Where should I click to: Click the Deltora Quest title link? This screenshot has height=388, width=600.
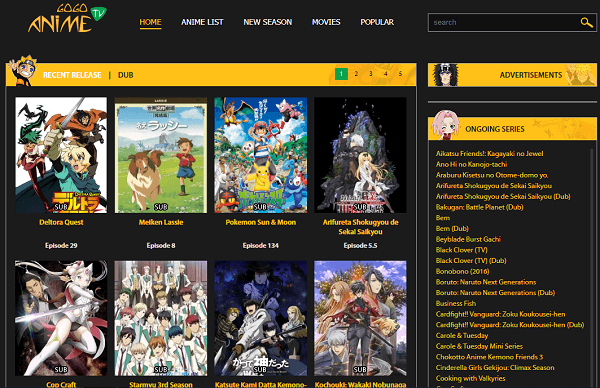[61, 222]
